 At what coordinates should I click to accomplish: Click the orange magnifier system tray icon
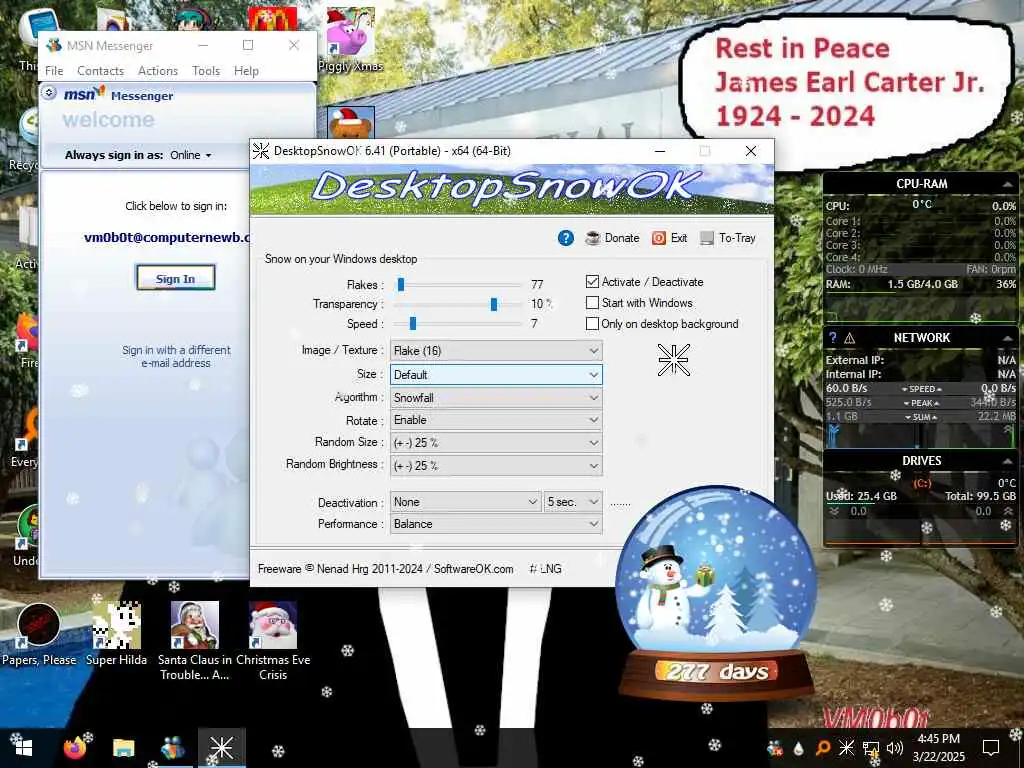[822, 748]
